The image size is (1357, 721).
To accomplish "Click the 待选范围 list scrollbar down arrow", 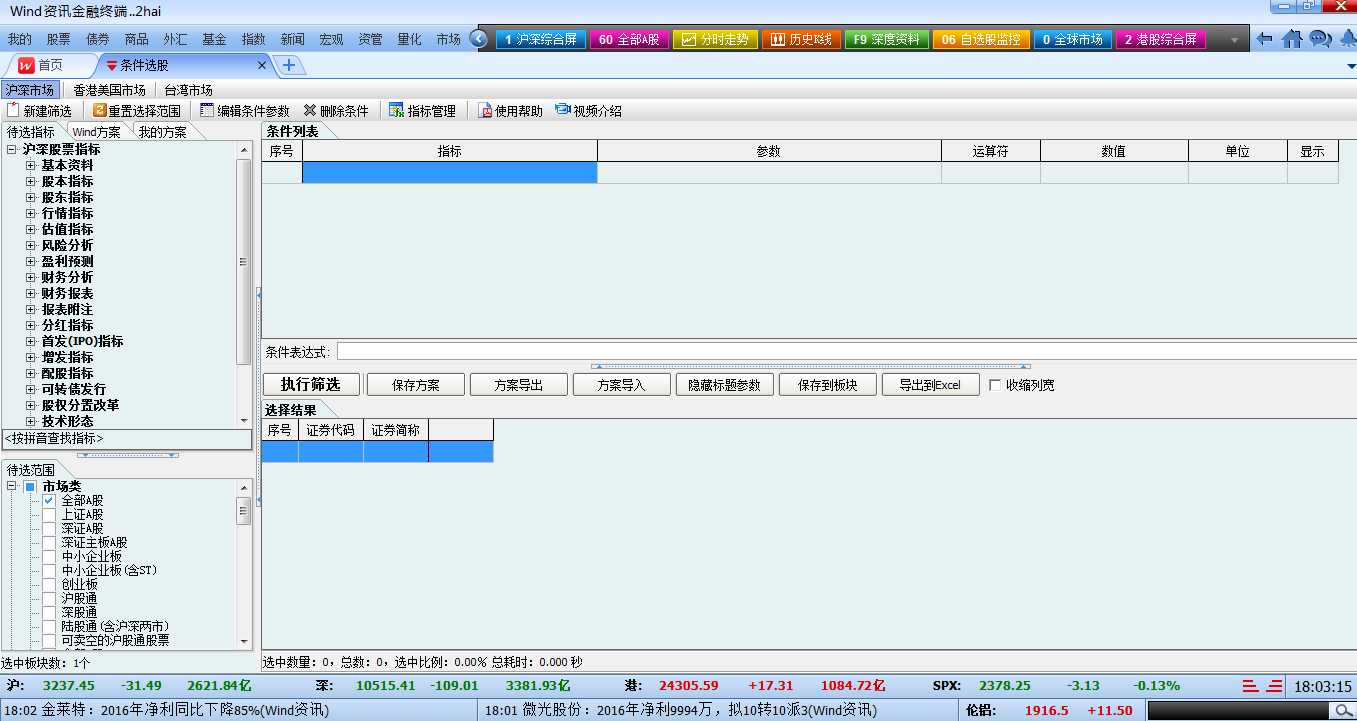I will point(244,641).
